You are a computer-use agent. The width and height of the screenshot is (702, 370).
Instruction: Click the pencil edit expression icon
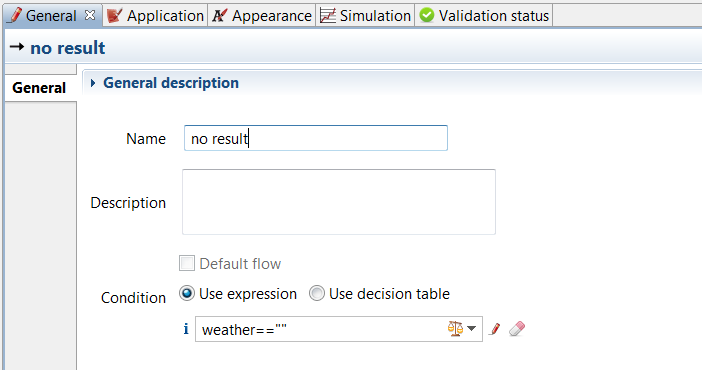[x=495, y=329]
